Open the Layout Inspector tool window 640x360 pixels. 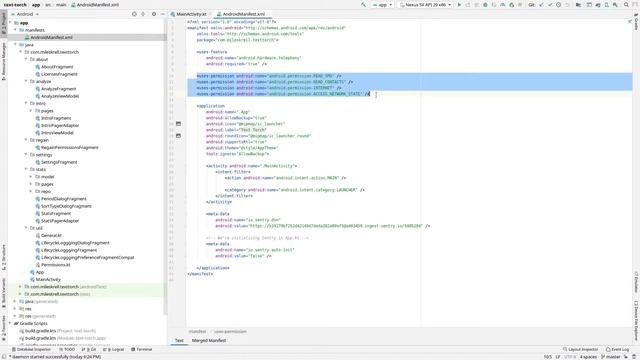click(580, 349)
